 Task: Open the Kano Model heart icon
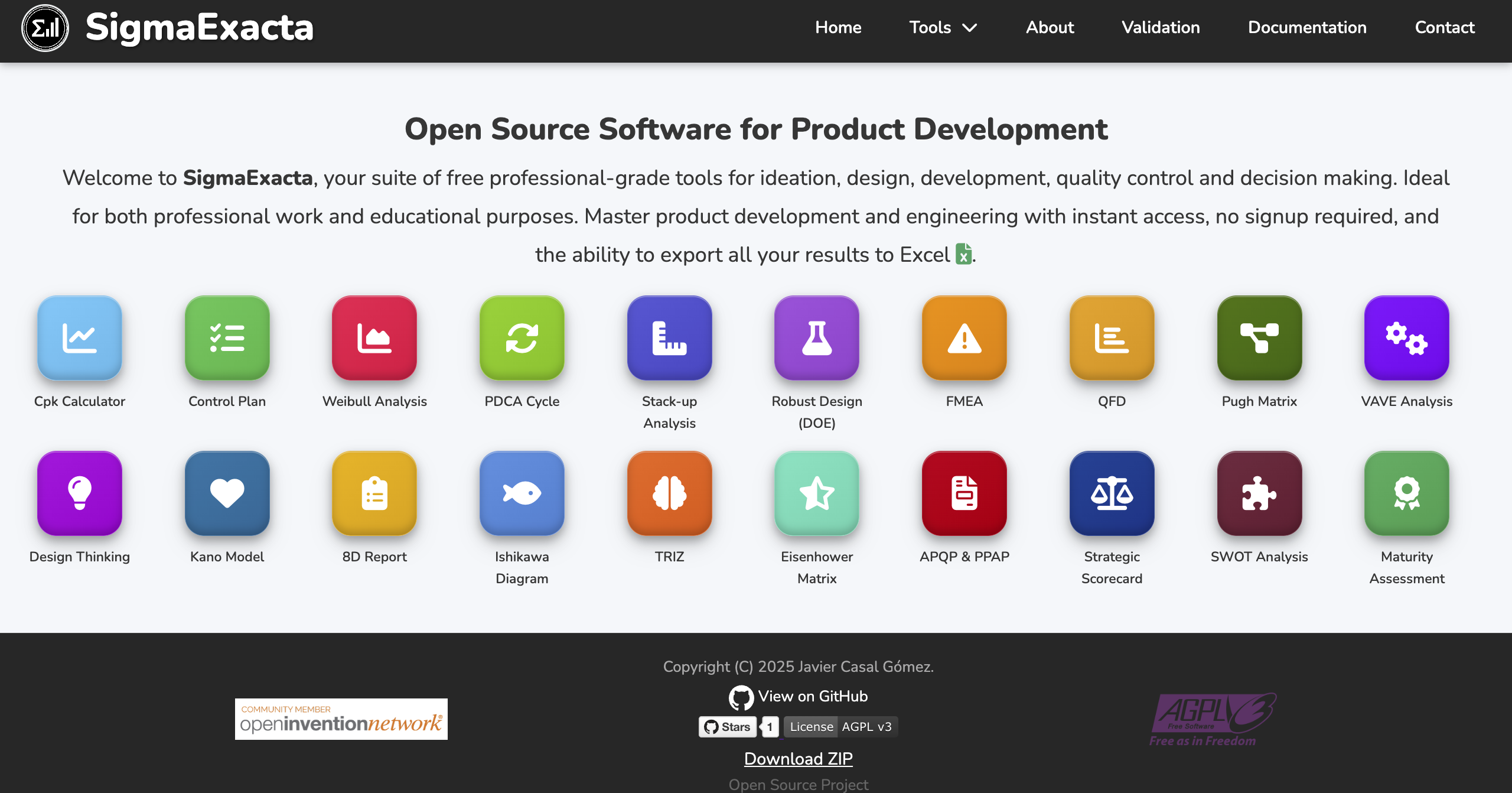(227, 493)
